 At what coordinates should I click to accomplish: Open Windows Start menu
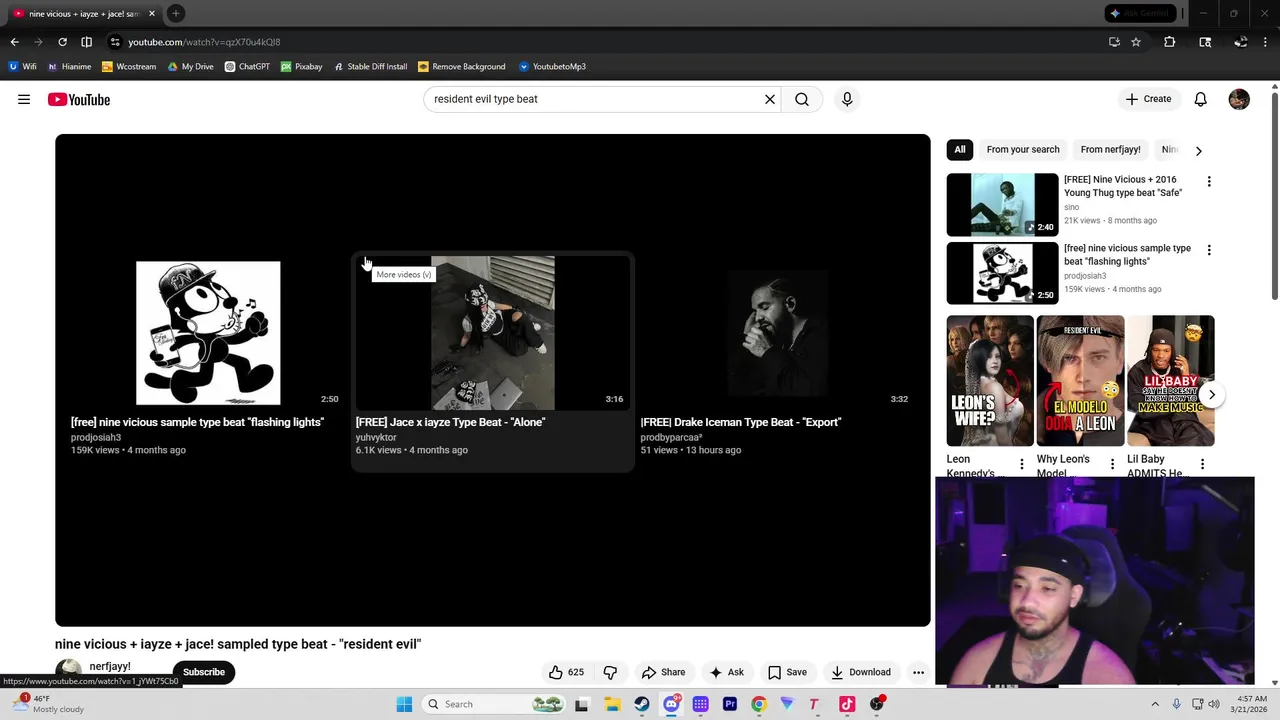click(404, 704)
